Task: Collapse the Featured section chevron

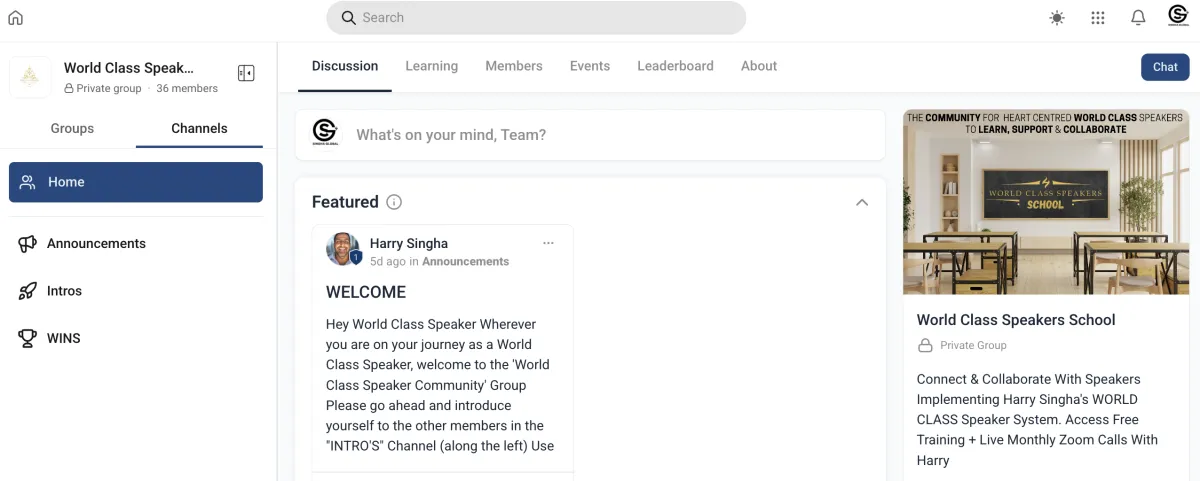Action: click(862, 202)
